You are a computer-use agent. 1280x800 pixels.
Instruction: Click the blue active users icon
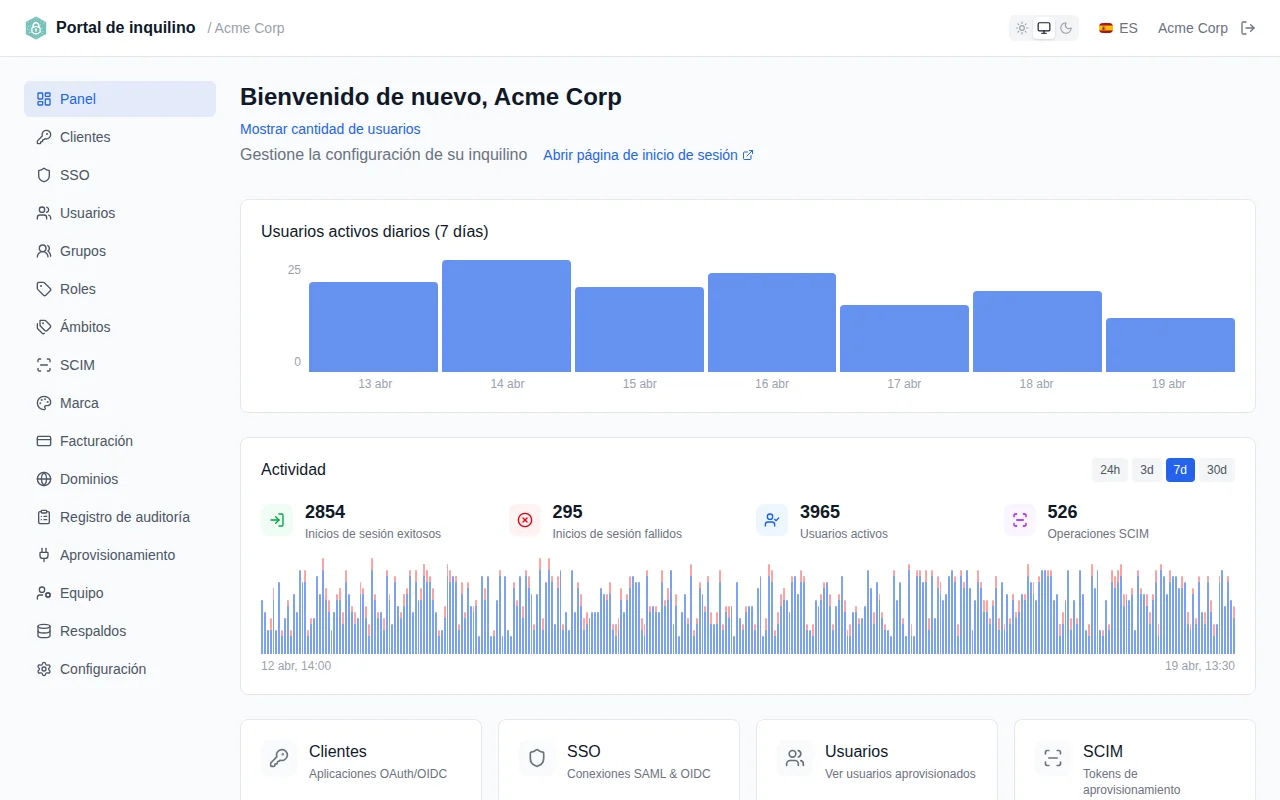(x=772, y=520)
